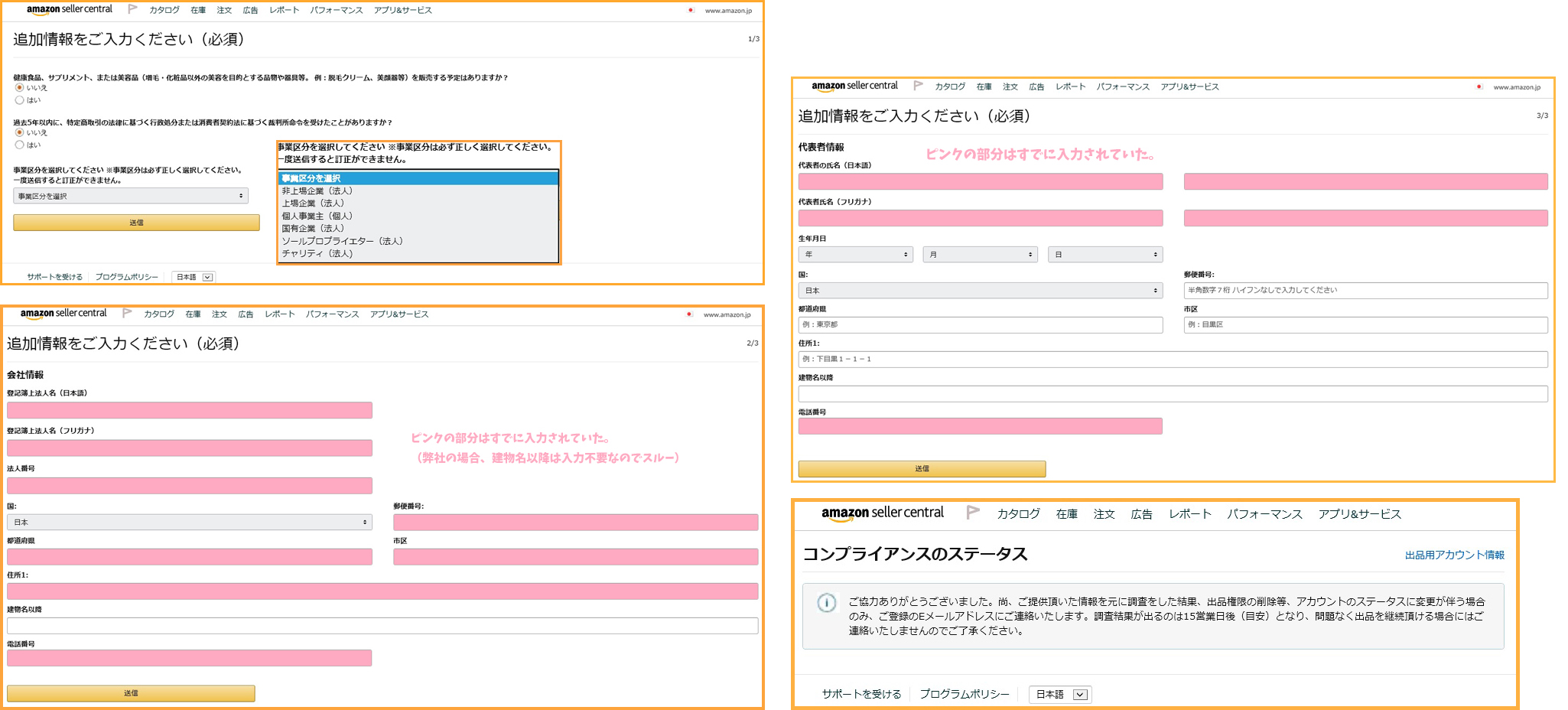Screen dimensions: 1568x710
Task: Focus the 建物名以降 field on the 3/3 page
Action: click(1173, 394)
